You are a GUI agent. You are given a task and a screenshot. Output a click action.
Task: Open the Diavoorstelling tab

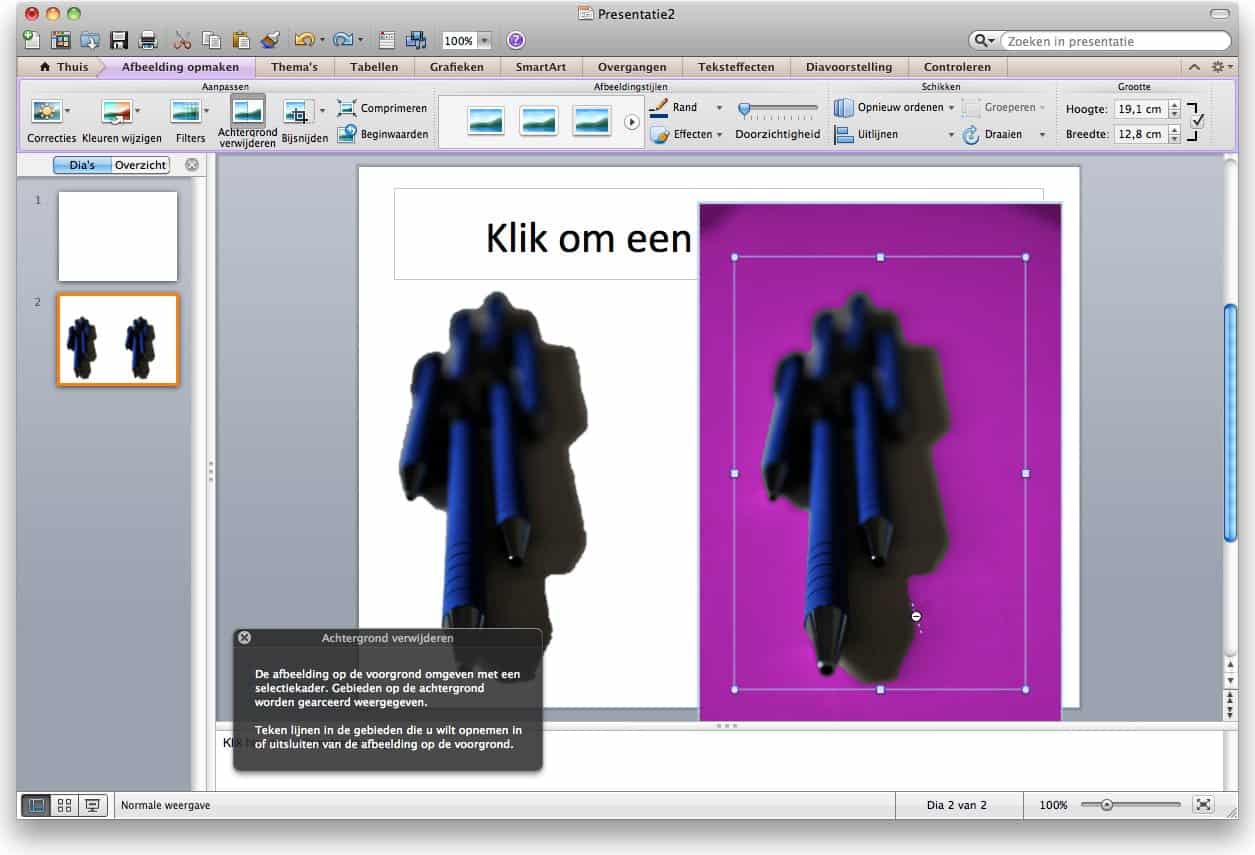(x=848, y=67)
